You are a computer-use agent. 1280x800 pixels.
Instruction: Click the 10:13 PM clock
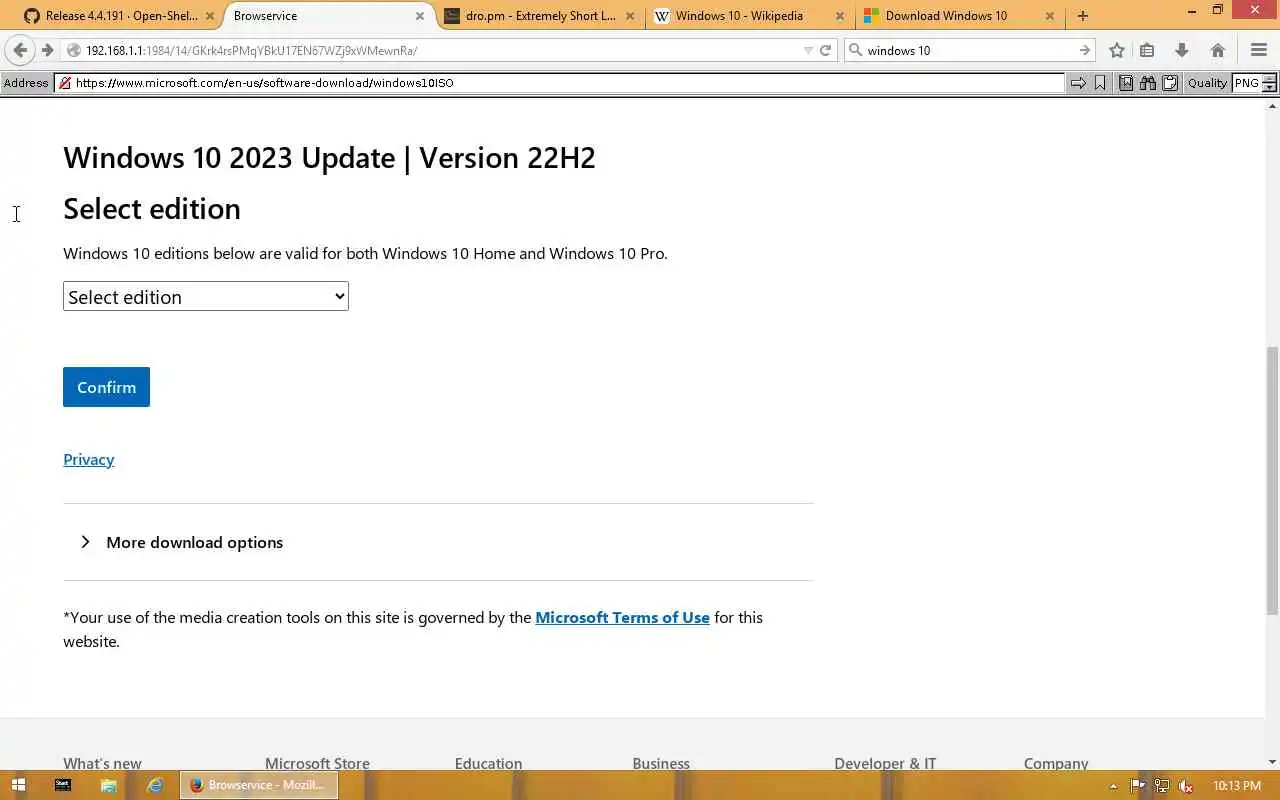1237,786
